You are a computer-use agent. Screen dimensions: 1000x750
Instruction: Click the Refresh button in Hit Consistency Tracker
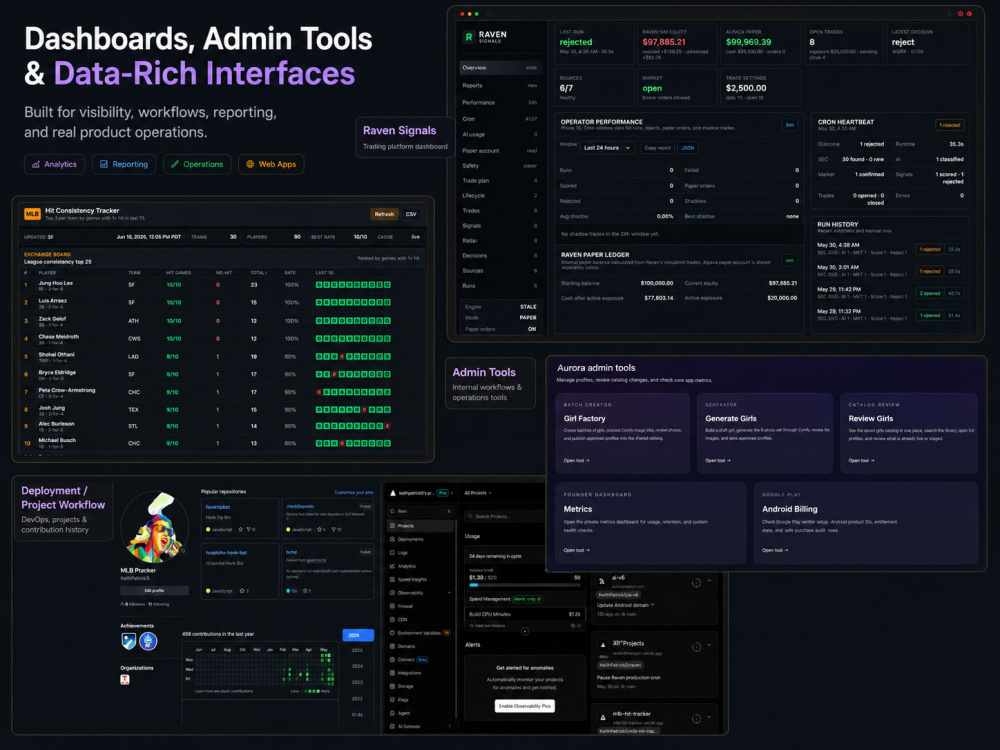[385, 214]
